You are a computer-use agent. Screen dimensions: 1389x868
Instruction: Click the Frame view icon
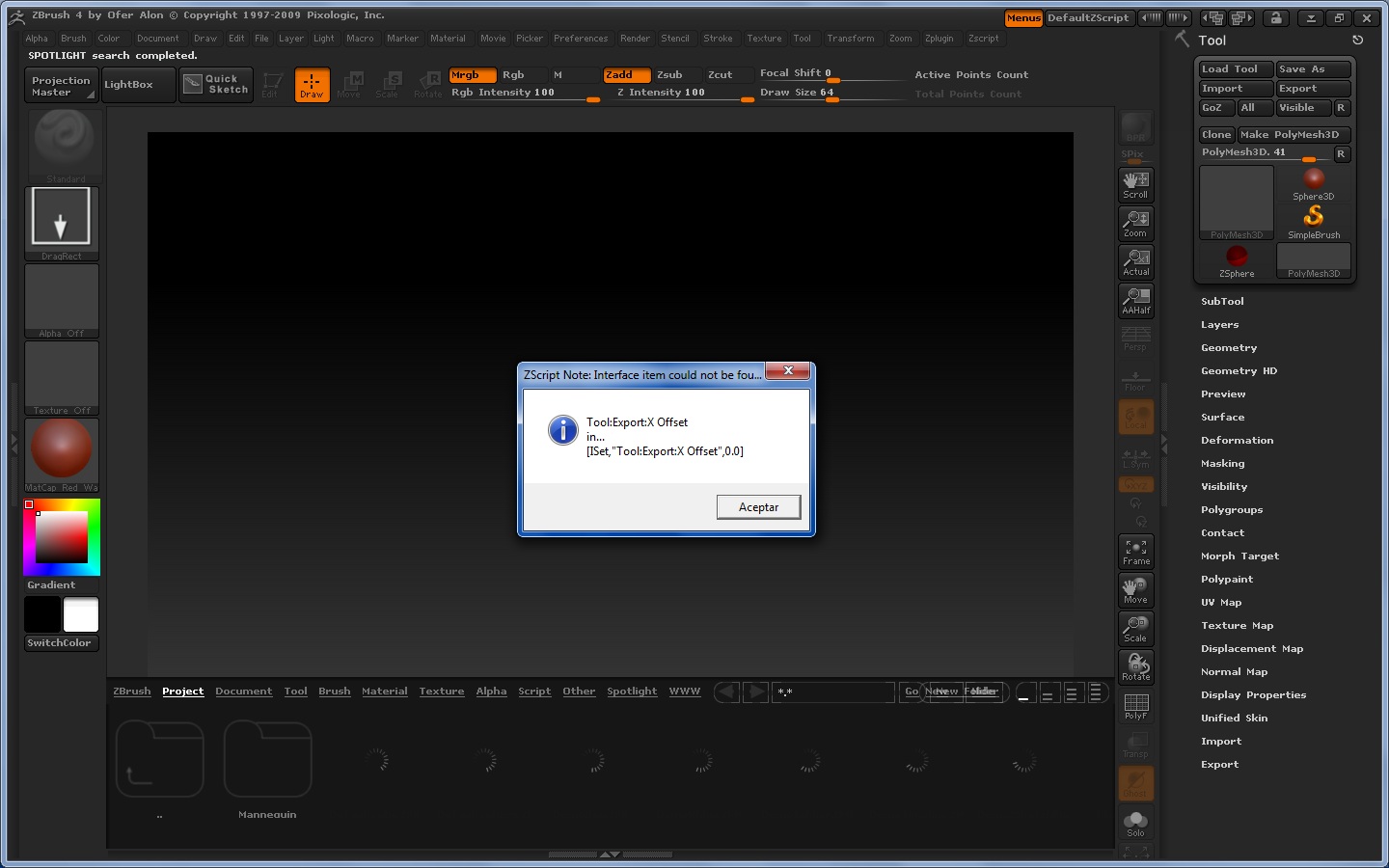pyautogui.click(x=1135, y=552)
